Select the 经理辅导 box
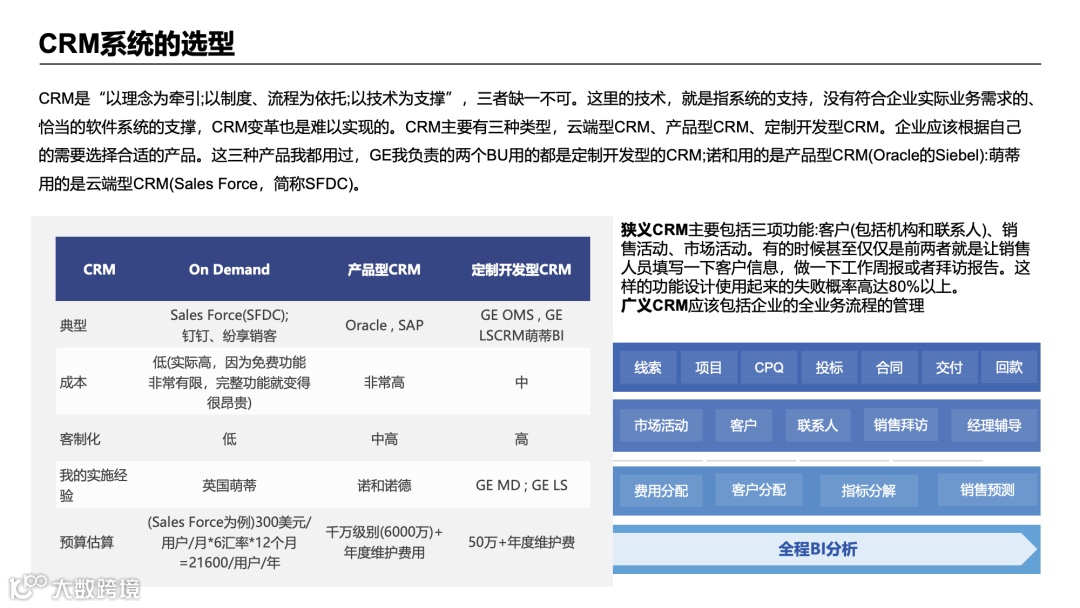 pyautogui.click(x=994, y=425)
